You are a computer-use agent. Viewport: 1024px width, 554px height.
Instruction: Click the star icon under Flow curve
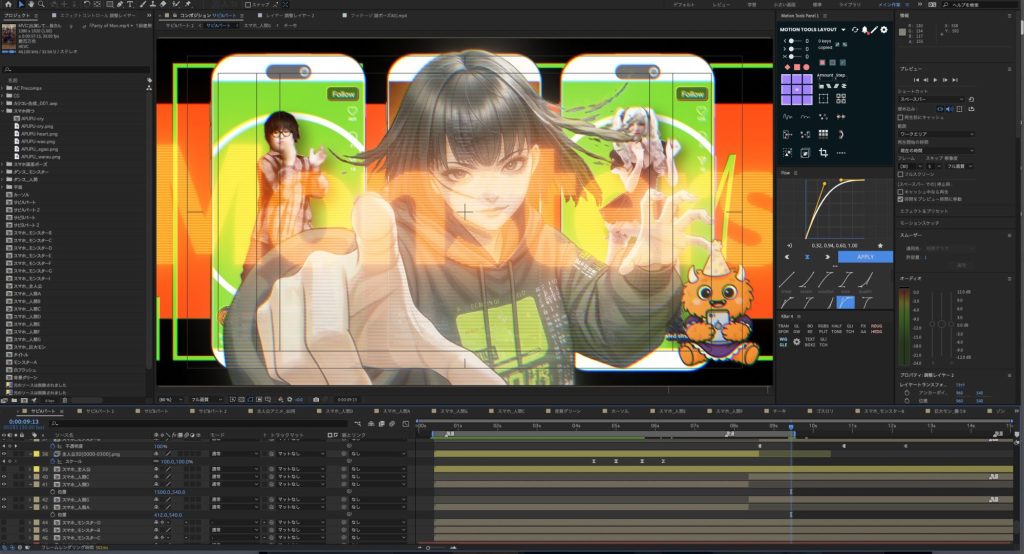(880, 244)
